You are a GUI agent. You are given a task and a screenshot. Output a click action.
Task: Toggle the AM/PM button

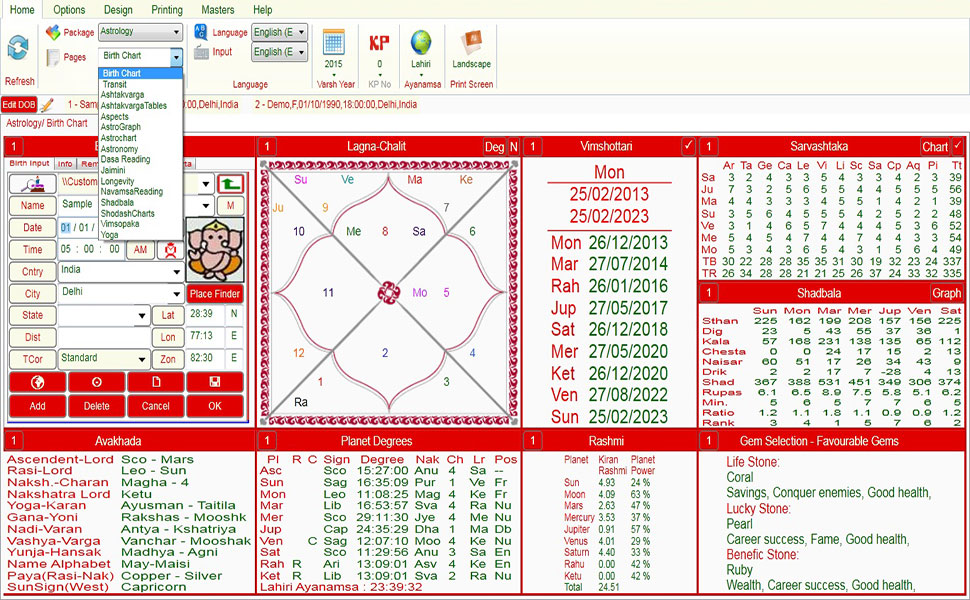(x=140, y=249)
